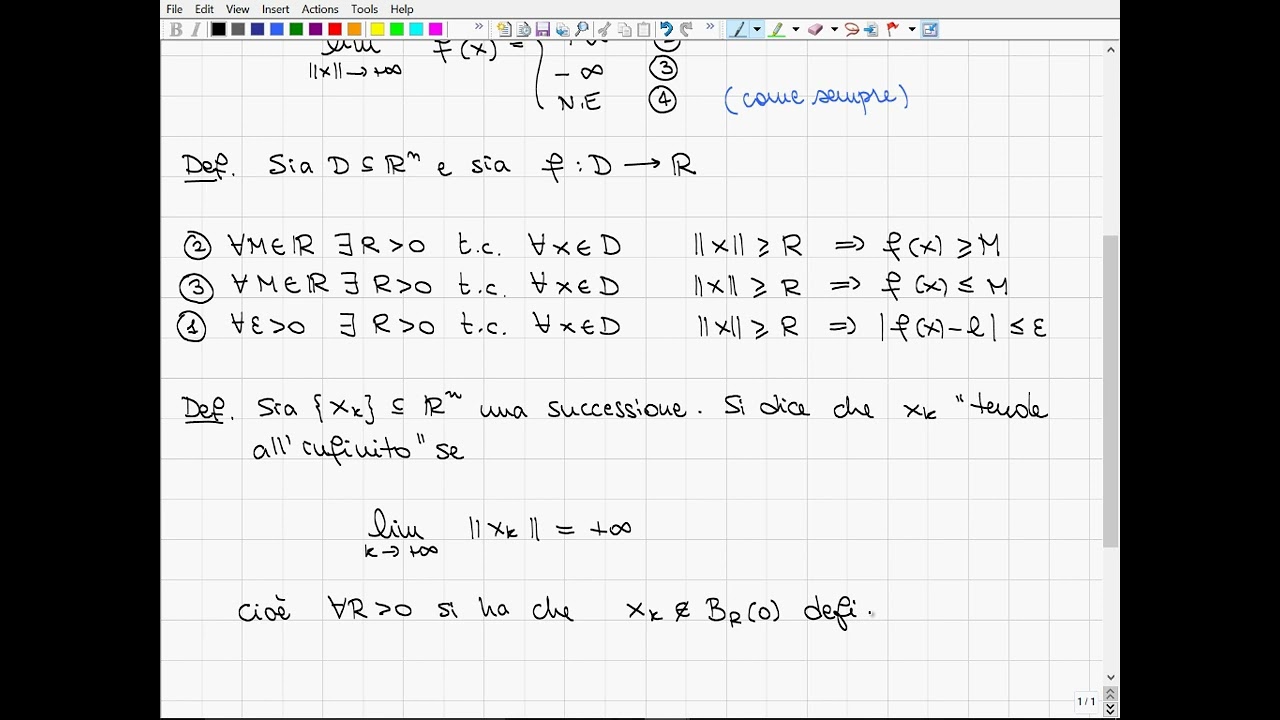Viewport: 1280px width, 720px height.
Task: Select the Highlighter tool
Action: pos(777,29)
